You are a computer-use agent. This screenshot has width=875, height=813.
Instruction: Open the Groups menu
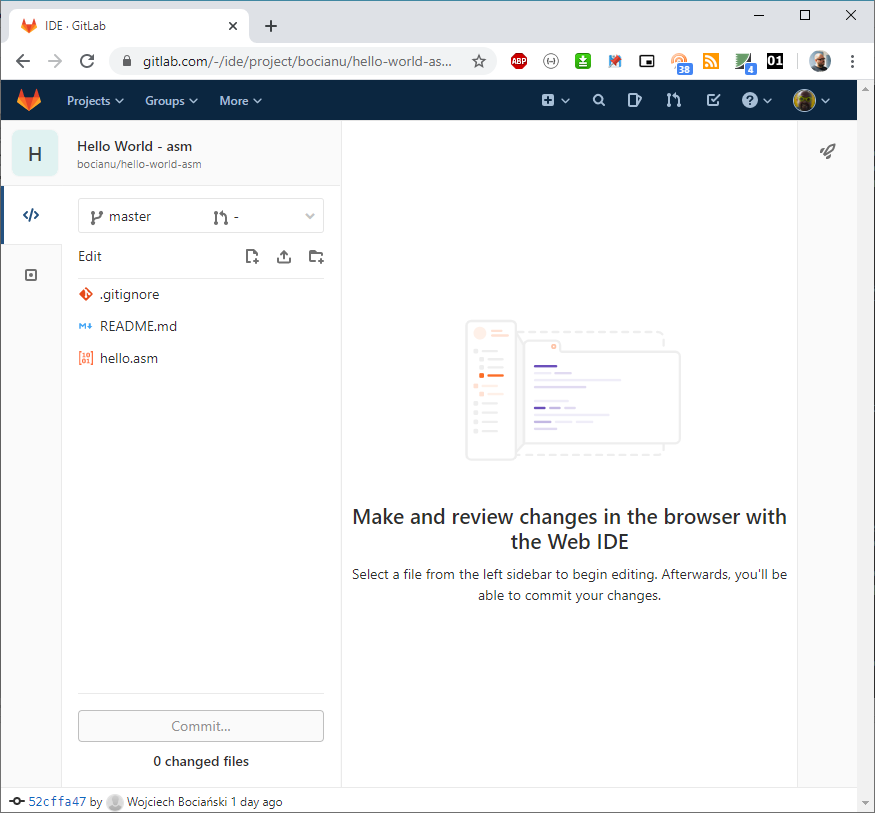point(170,100)
